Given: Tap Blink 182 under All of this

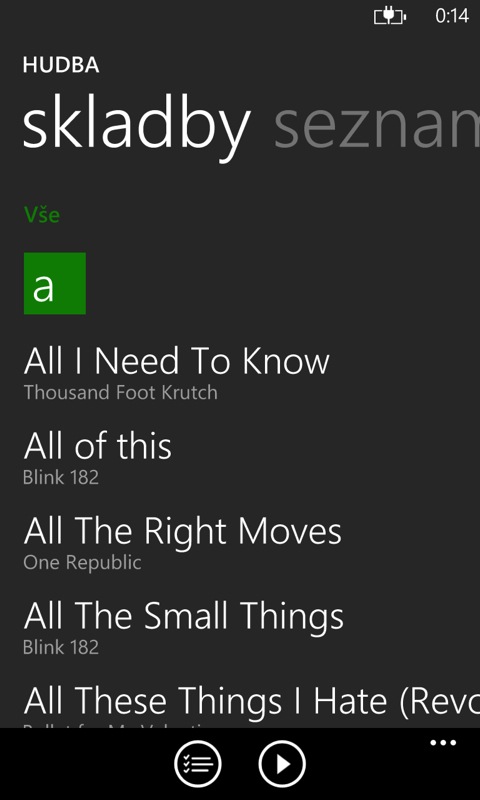Looking at the screenshot, I should tap(61, 478).
